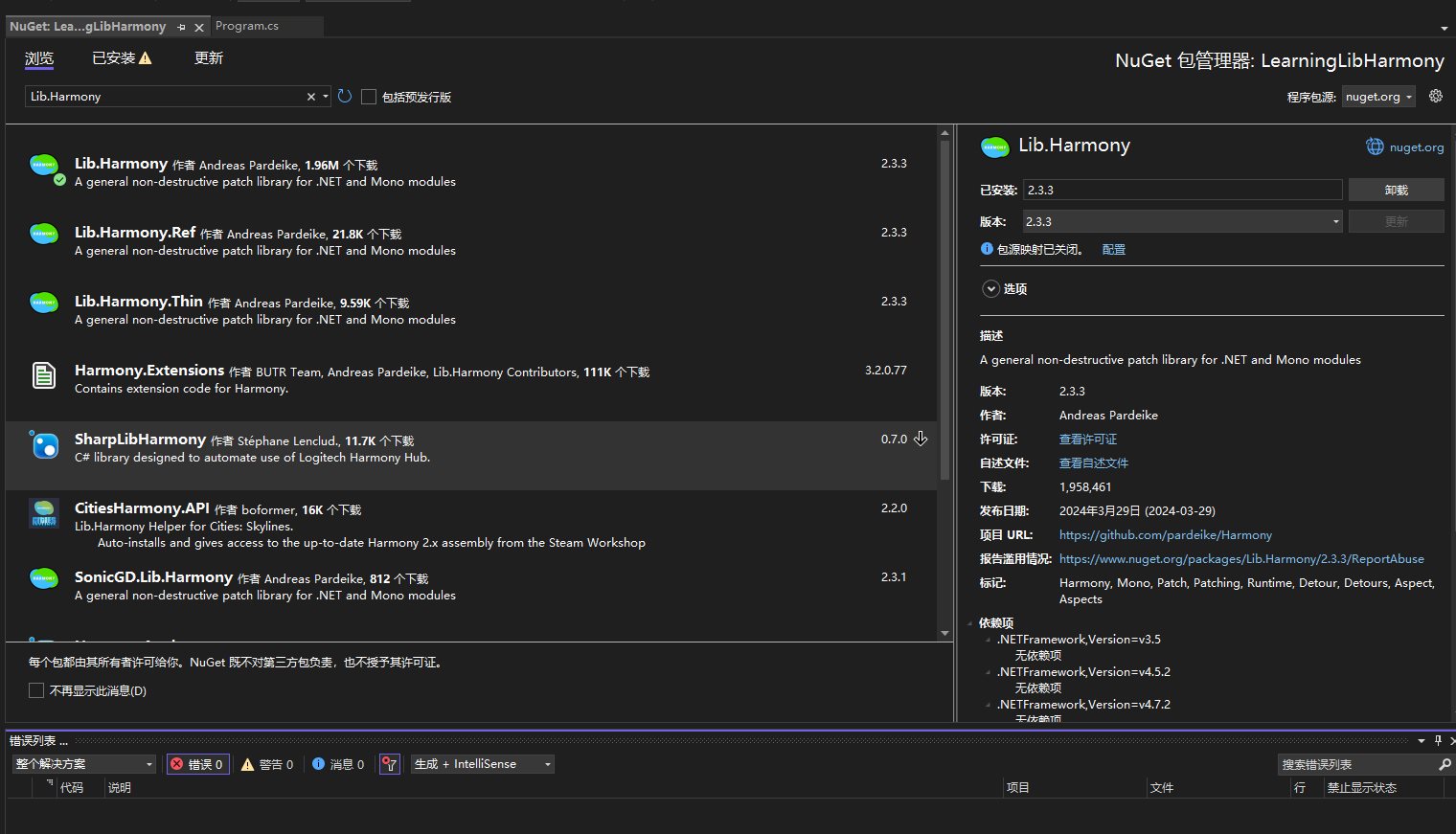Open the GitHub pardeike/Harmony project URL
This screenshot has height=834, width=1456.
(x=1165, y=535)
